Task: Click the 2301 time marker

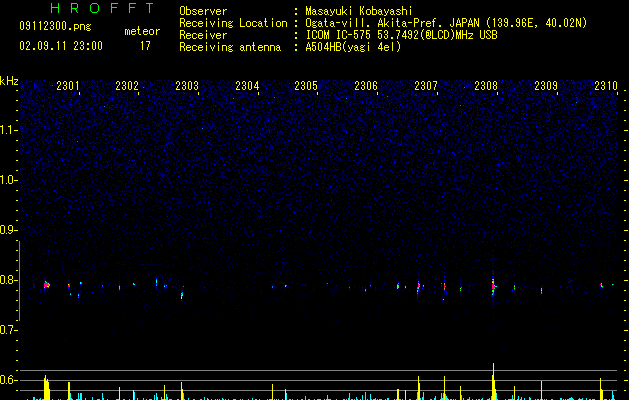Action: (67, 85)
